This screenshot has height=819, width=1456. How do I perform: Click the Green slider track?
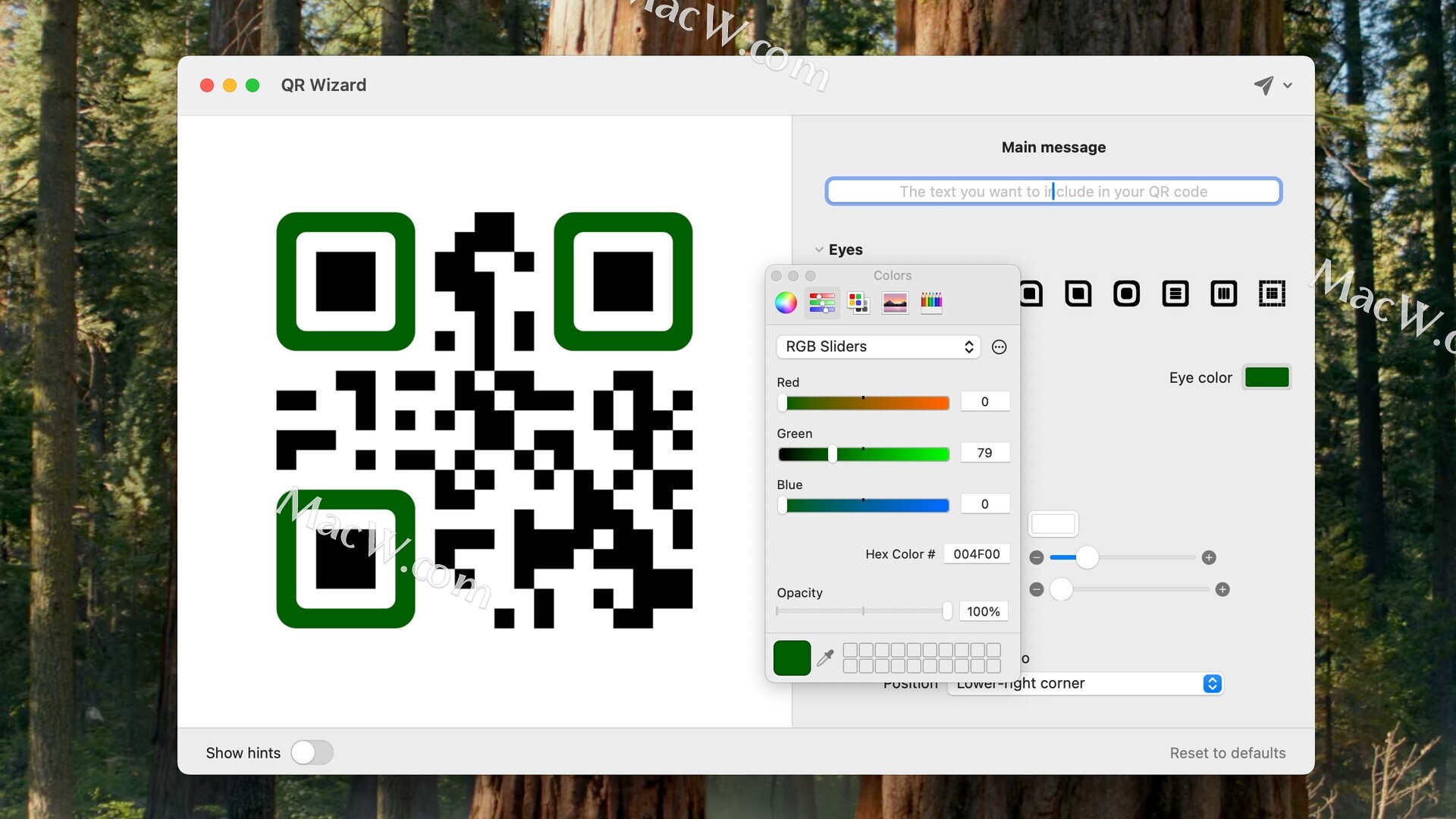863,454
